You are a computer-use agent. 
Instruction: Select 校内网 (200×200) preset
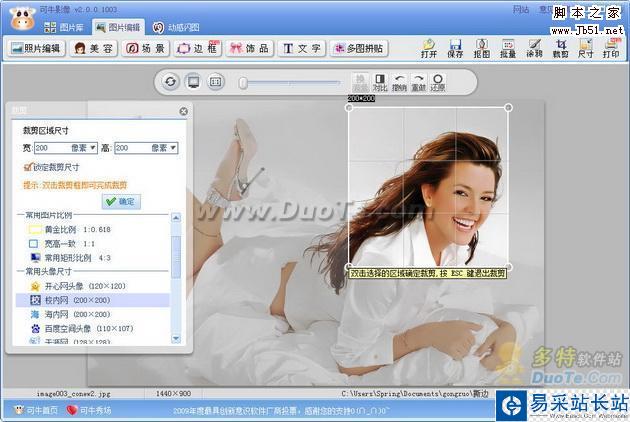pyautogui.click(x=92, y=300)
